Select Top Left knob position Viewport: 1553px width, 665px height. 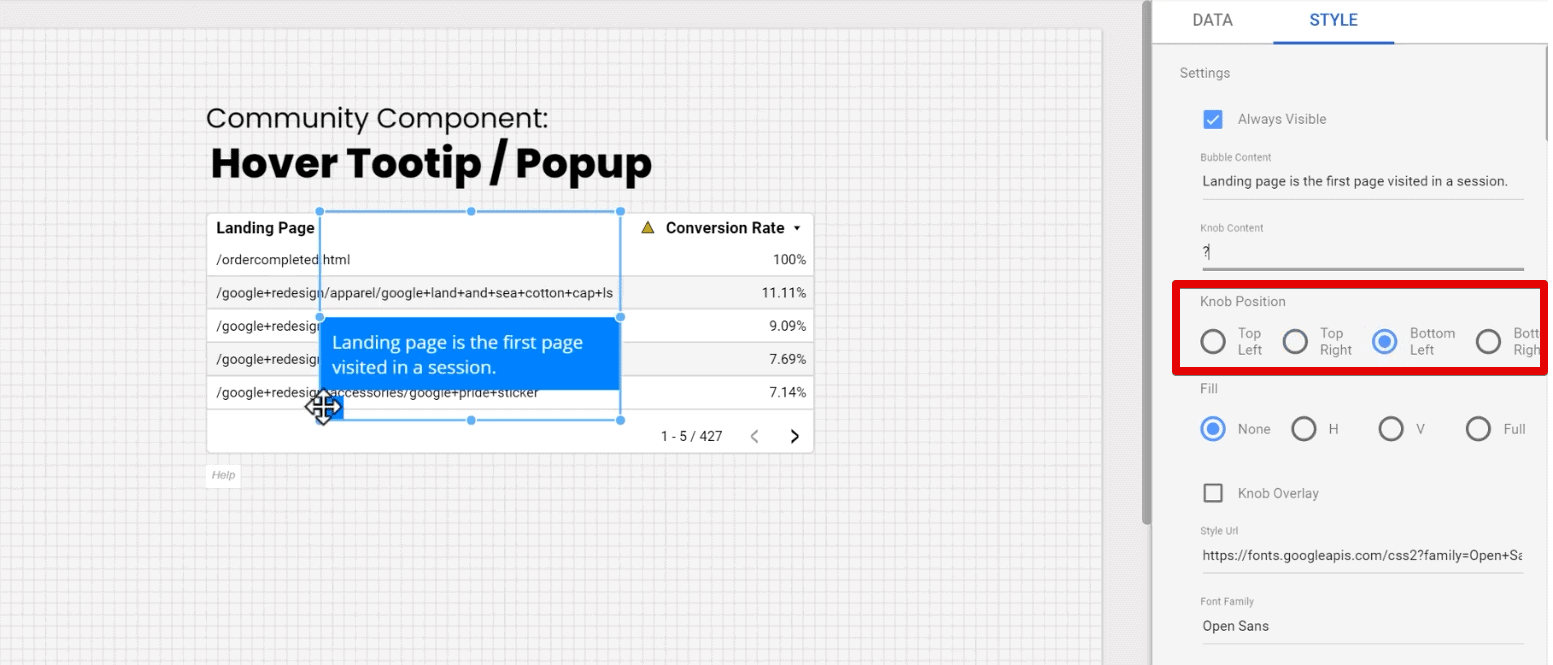[x=1213, y=342]
